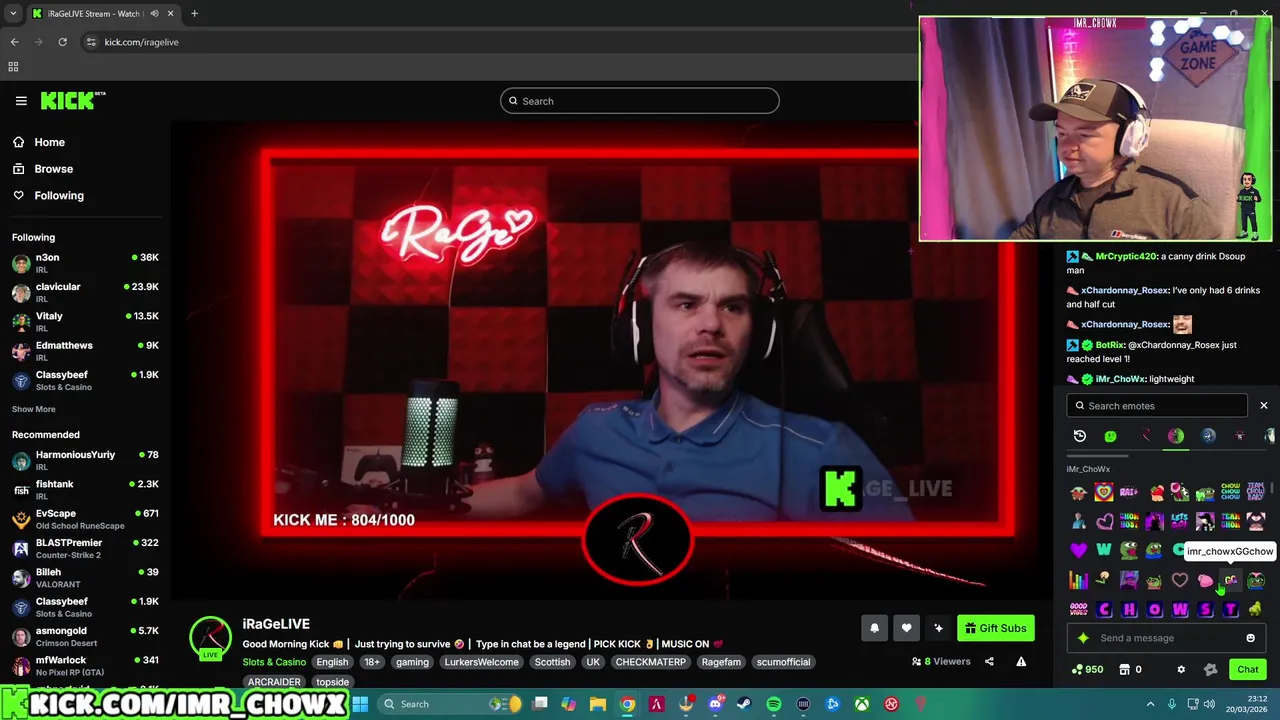Select the GOOD VIBES emote
This screenshot has width=1280, height=720.
coord(1078,609)
